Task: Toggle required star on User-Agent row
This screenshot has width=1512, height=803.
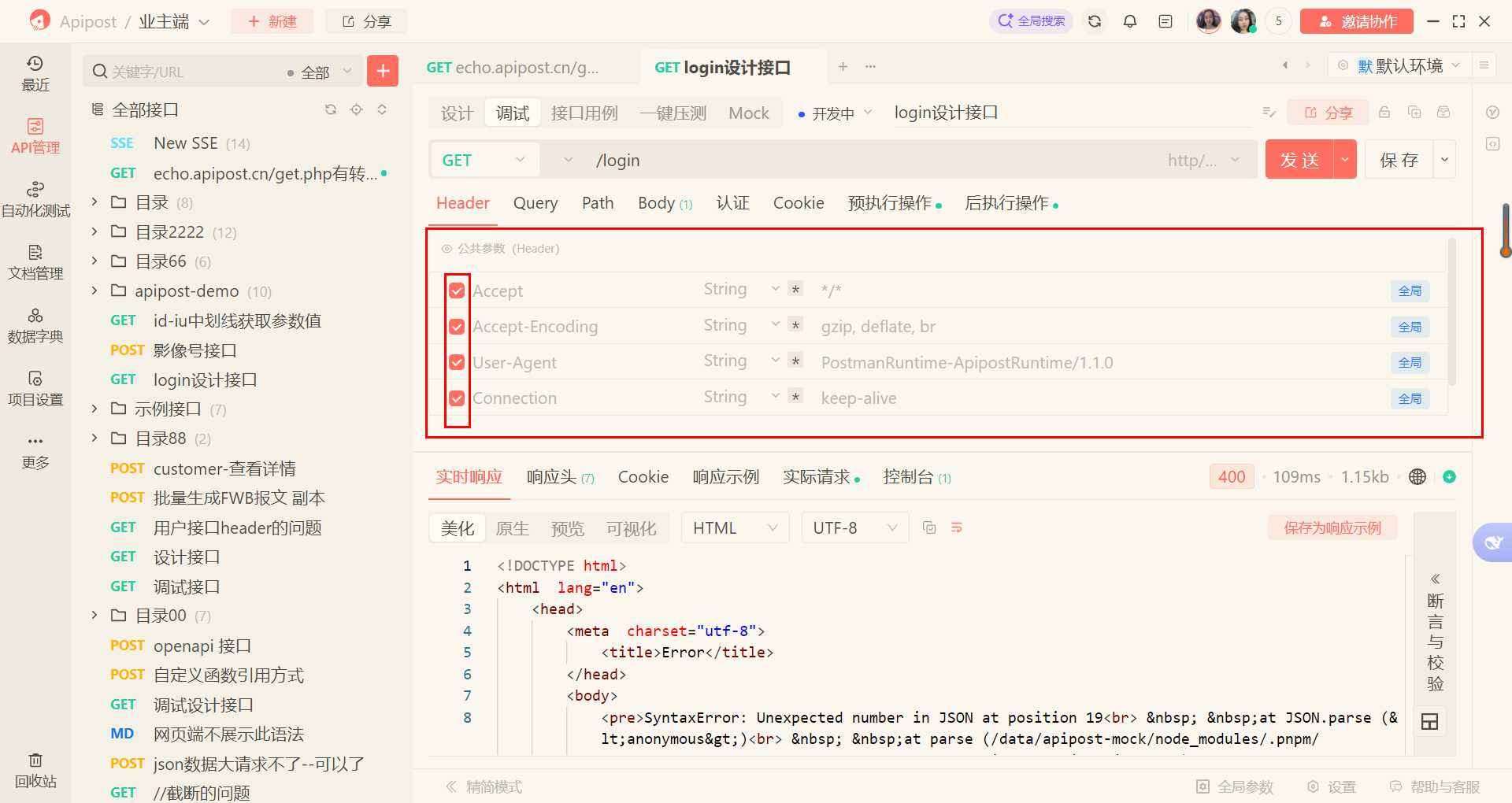Action: pos(795,361)
